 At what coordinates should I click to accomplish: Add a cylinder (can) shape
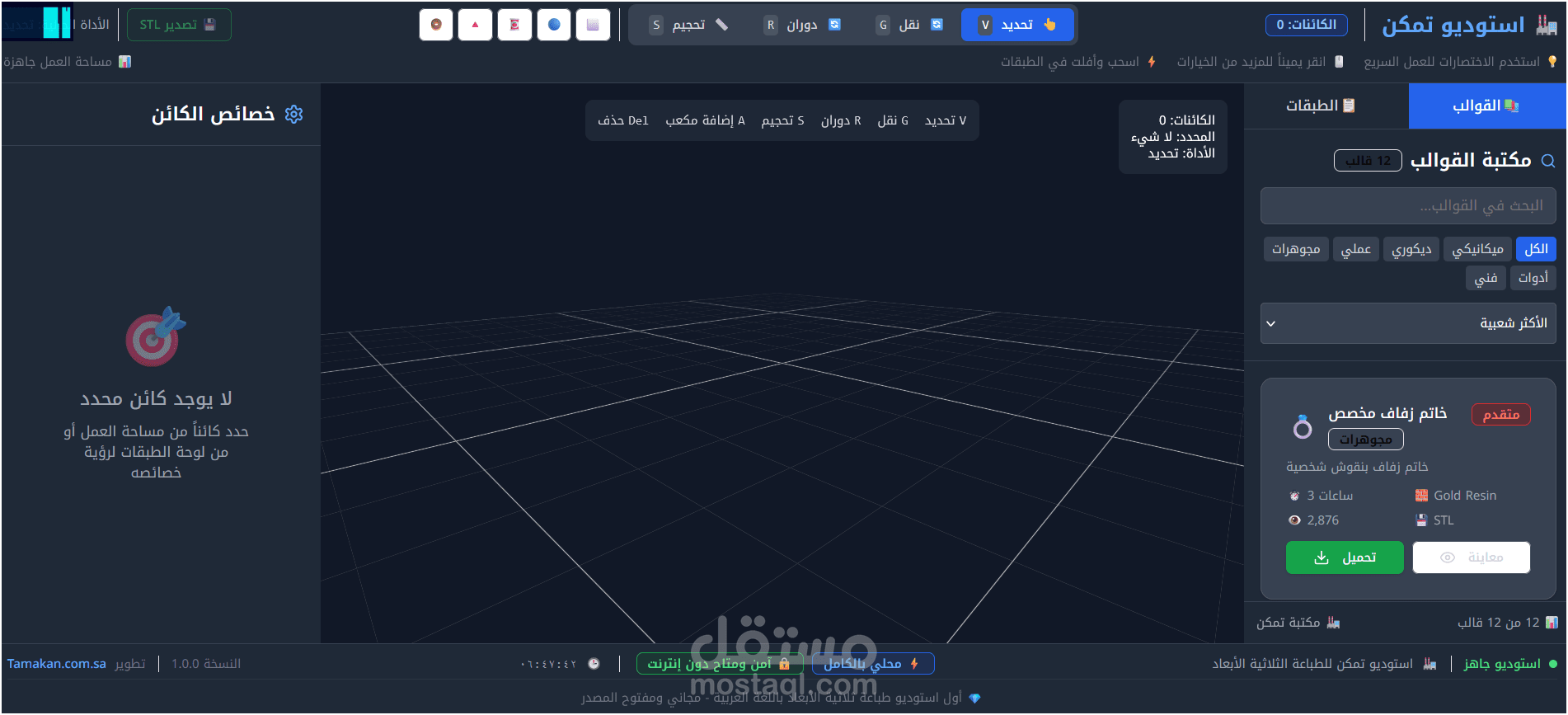[514, 25]
